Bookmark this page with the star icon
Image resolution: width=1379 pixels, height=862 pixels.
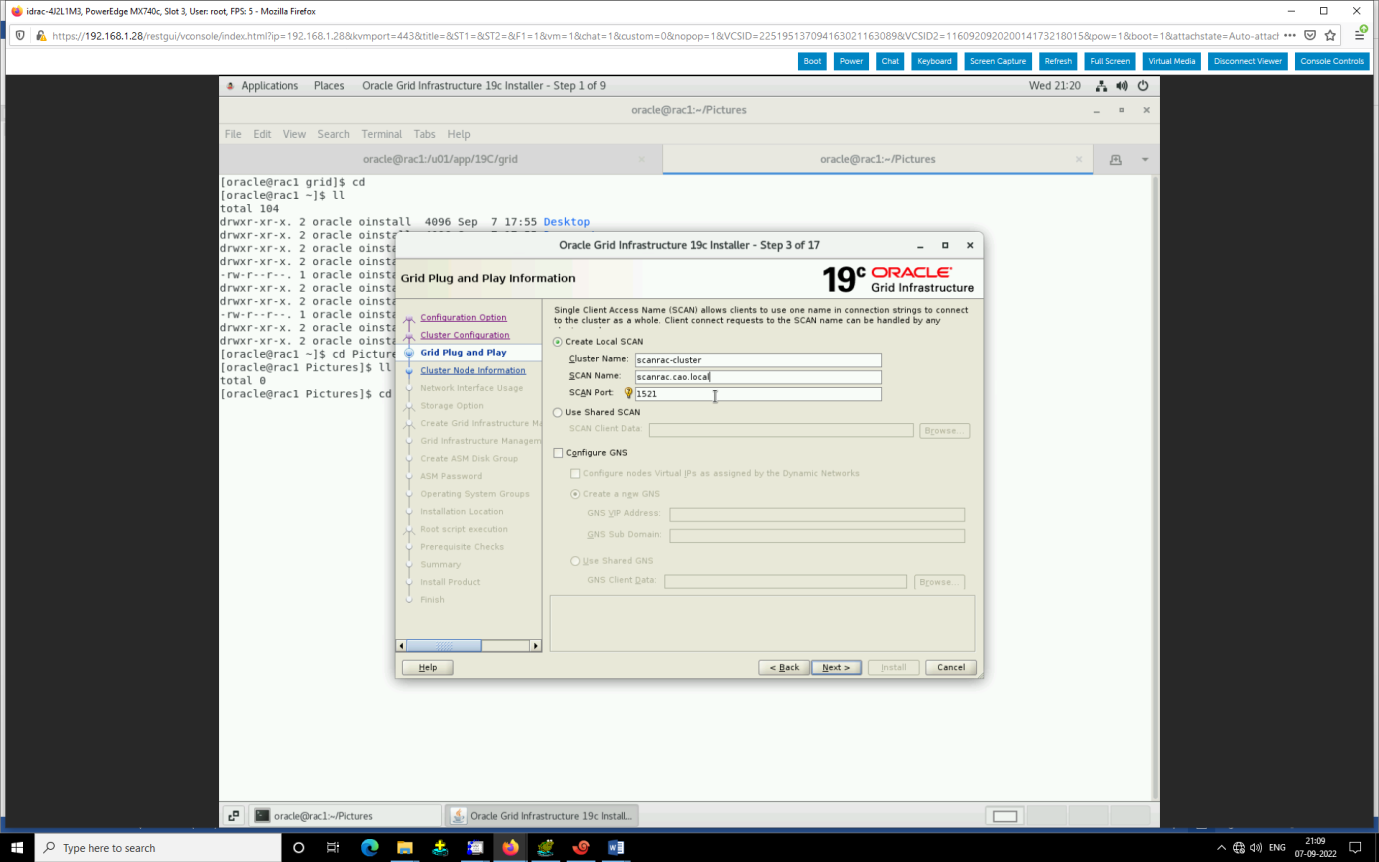(1330, 35)
